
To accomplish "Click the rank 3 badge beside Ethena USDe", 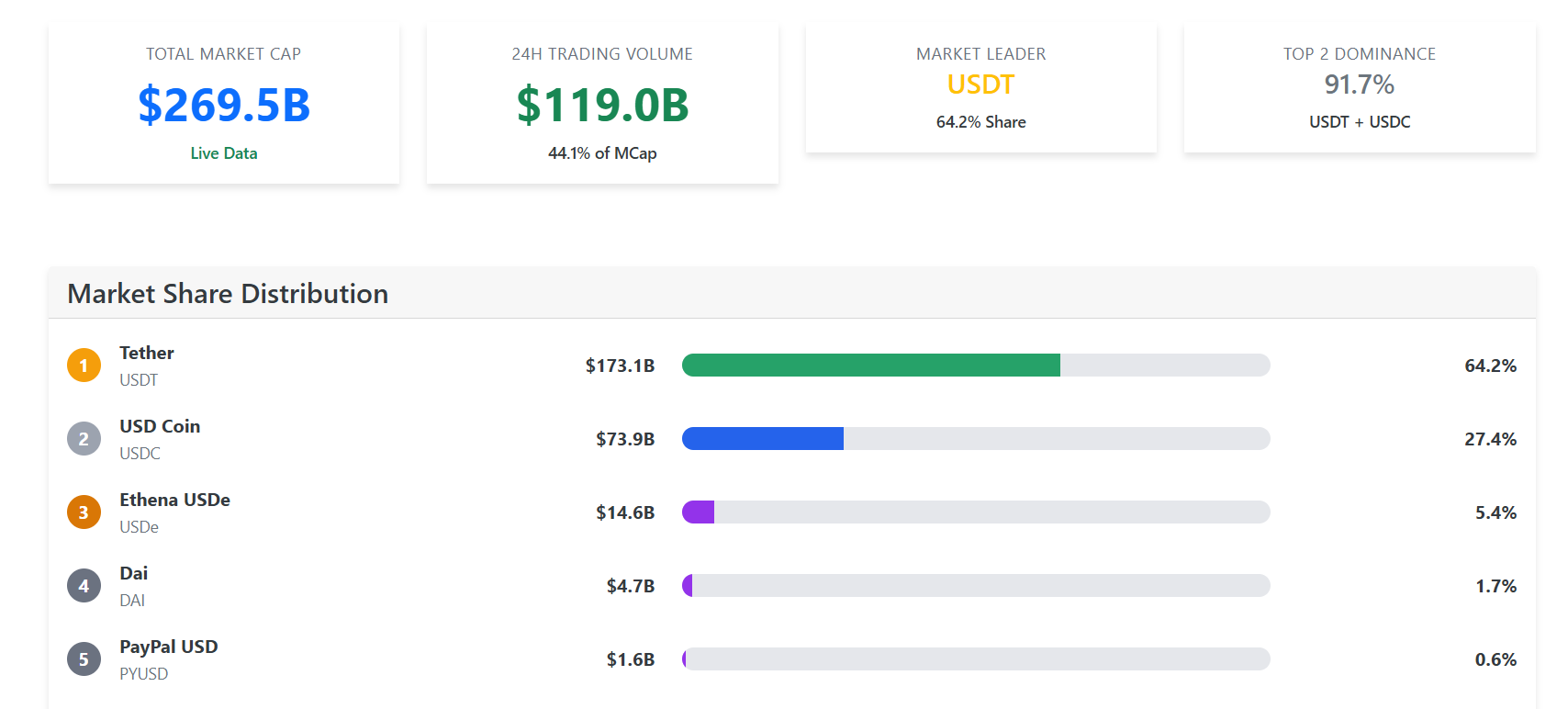I will [x=84, y=512].
